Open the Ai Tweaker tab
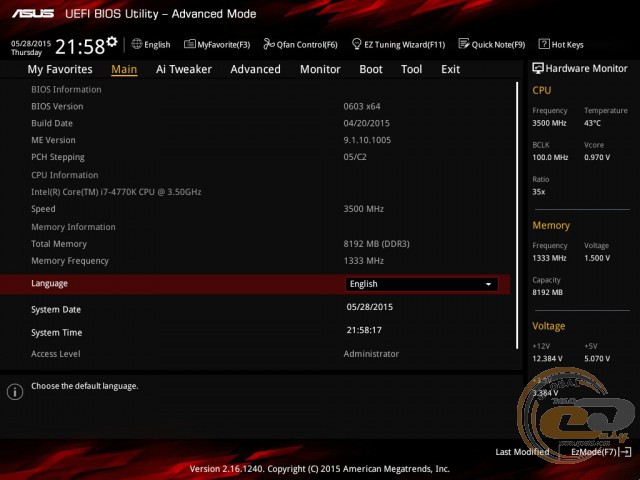Viewport: 640px width, 480px height. pos(184,69)
